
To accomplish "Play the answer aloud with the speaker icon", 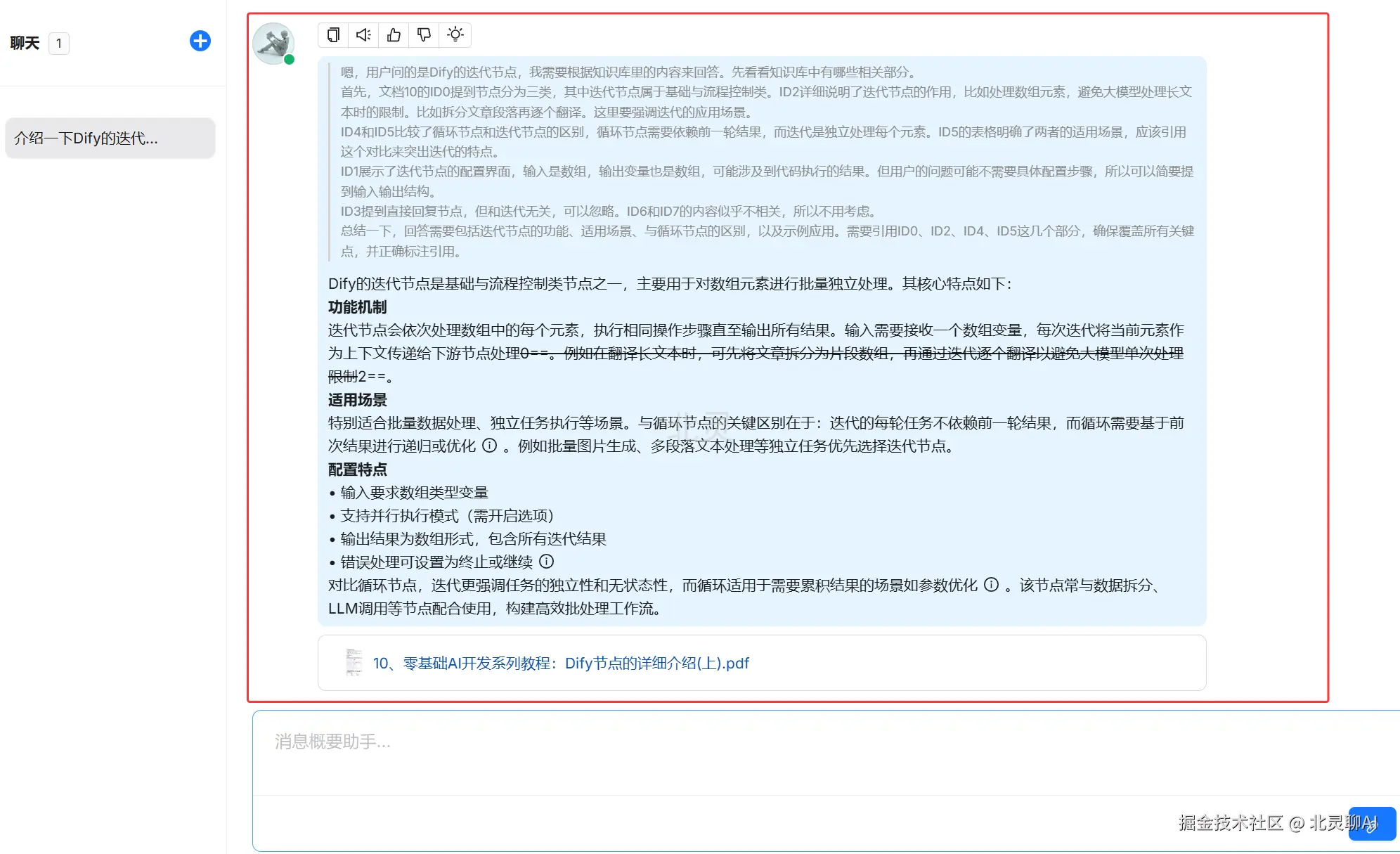I will [x=363, y=34].
